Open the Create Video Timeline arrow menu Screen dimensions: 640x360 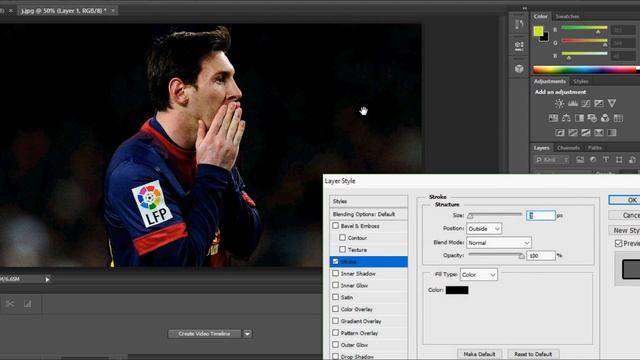pos(247,334)
